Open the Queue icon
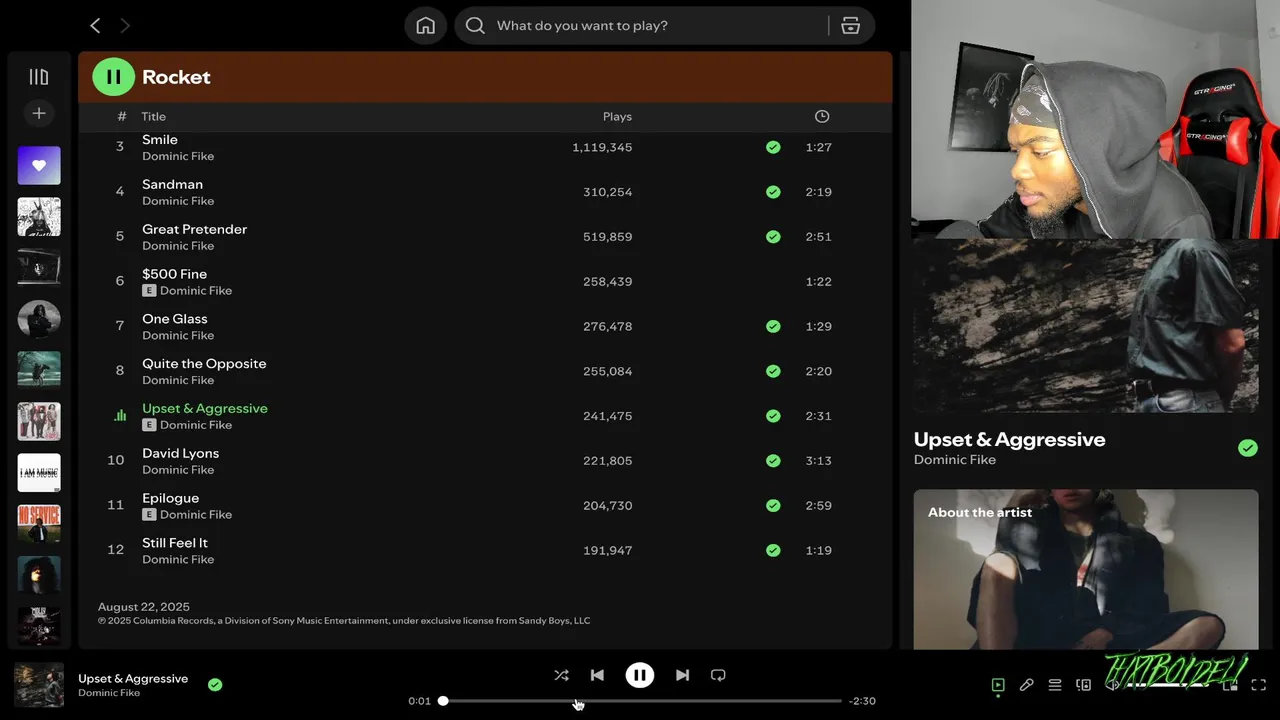The image size is (1280, 720). coord(1055,685)
